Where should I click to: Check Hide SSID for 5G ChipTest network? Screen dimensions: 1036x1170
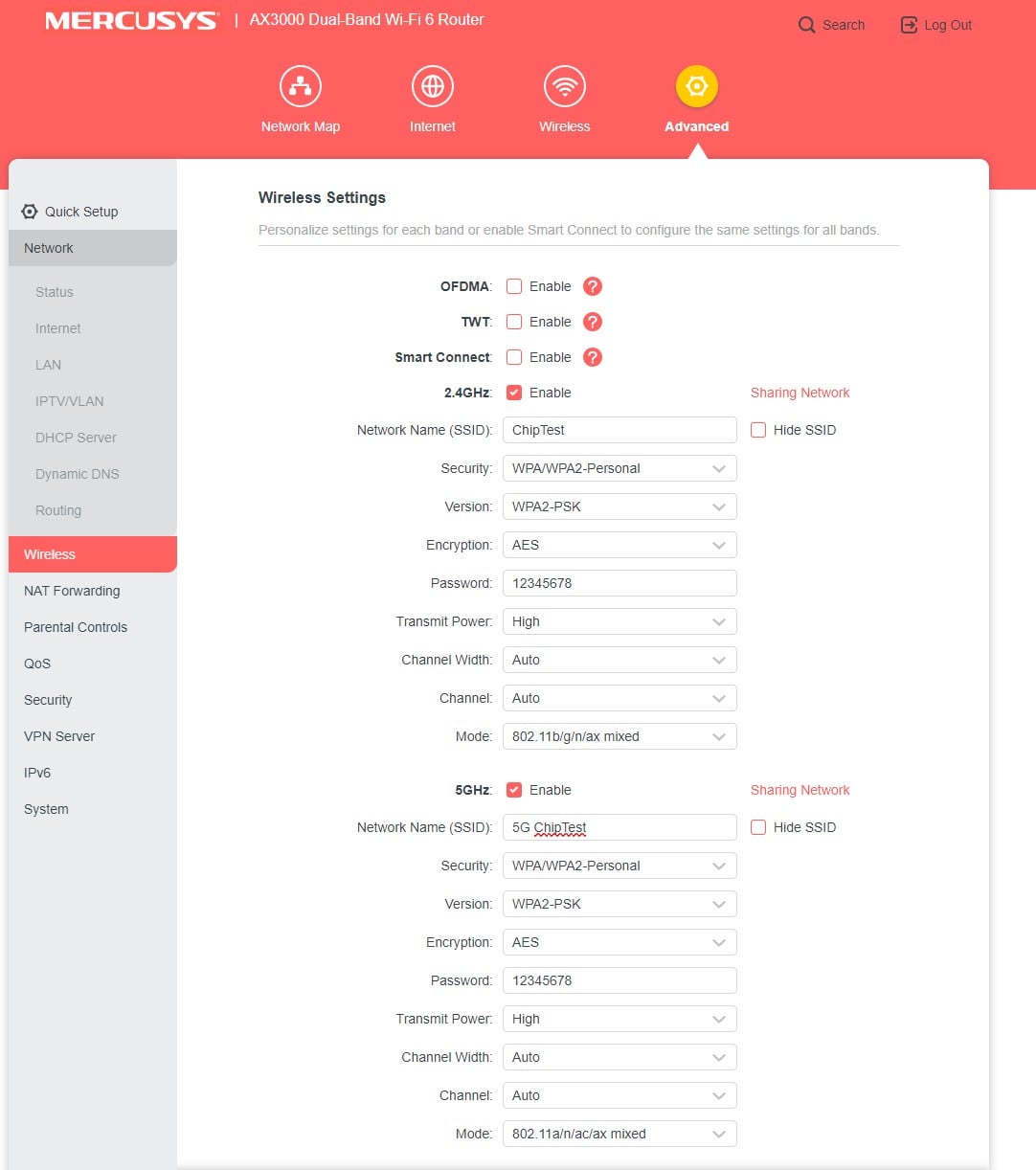(758, 827)
